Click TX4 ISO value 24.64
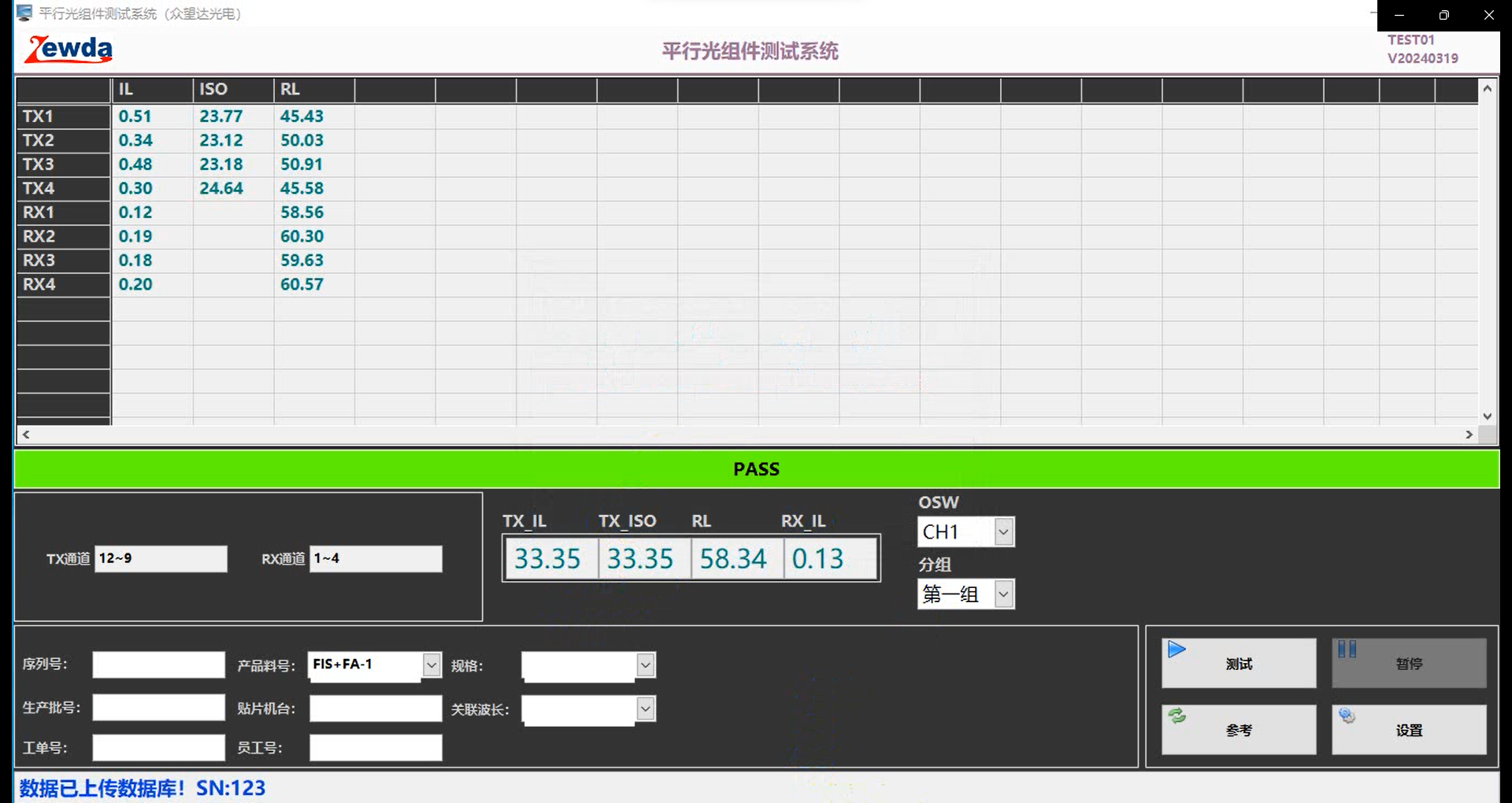The height and width of the screenshot is (803, 1512). [221, 188]
